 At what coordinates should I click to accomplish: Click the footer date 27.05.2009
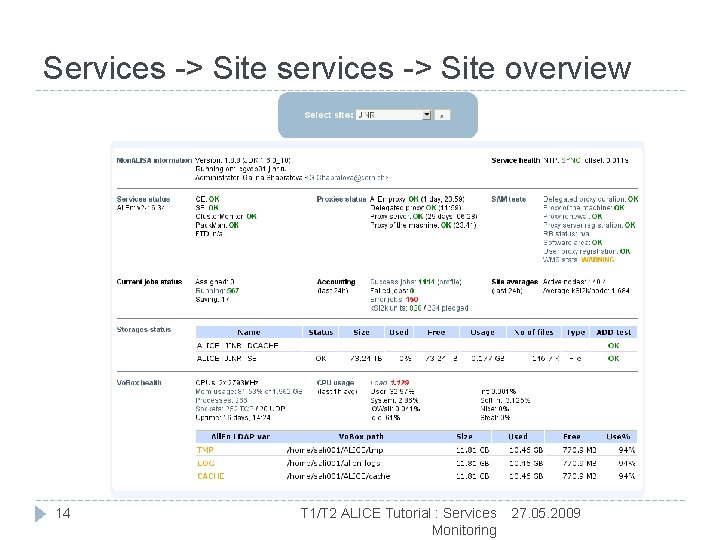546,513
